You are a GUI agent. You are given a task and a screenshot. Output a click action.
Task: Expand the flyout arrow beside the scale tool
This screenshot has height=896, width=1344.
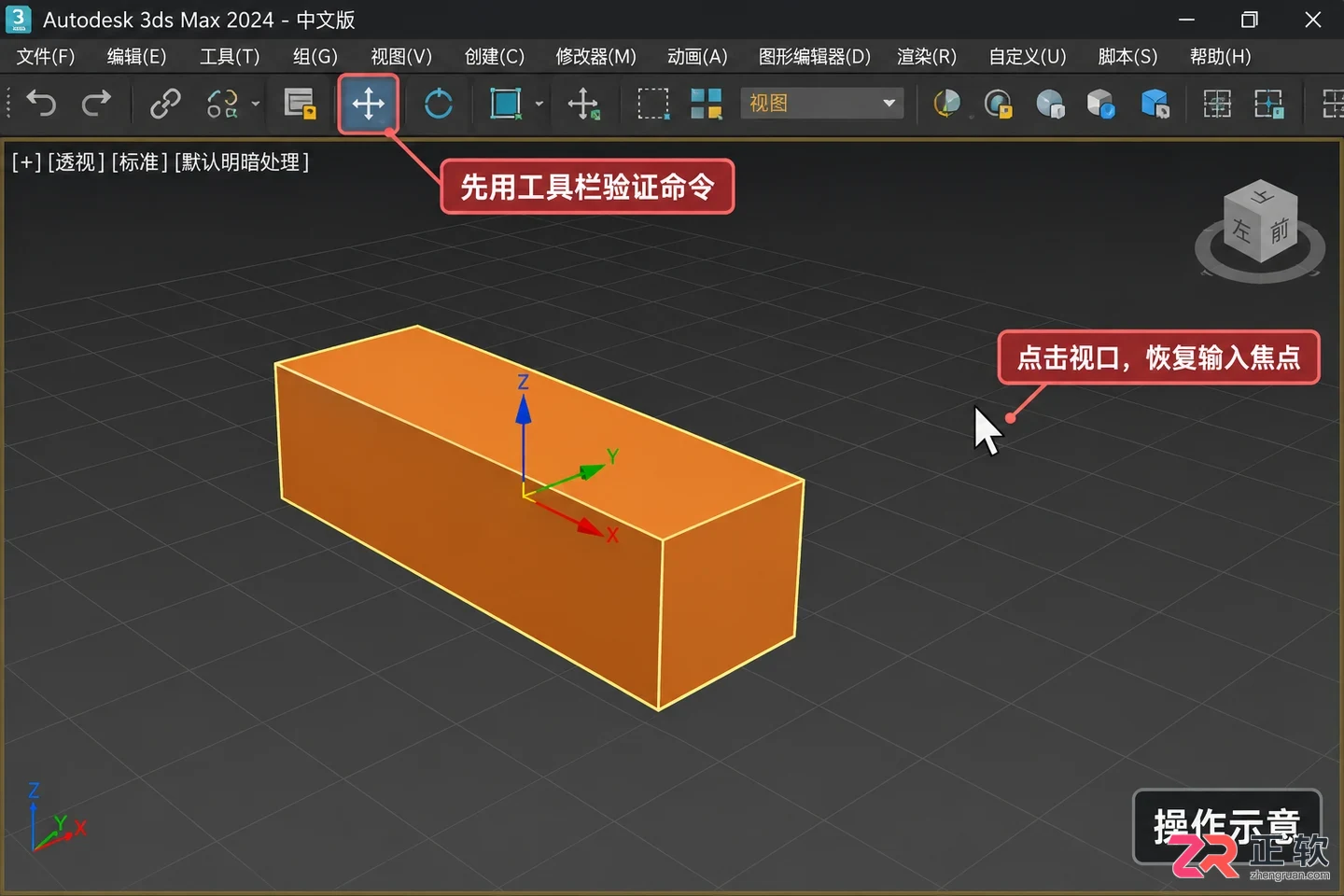click(539, 104)
